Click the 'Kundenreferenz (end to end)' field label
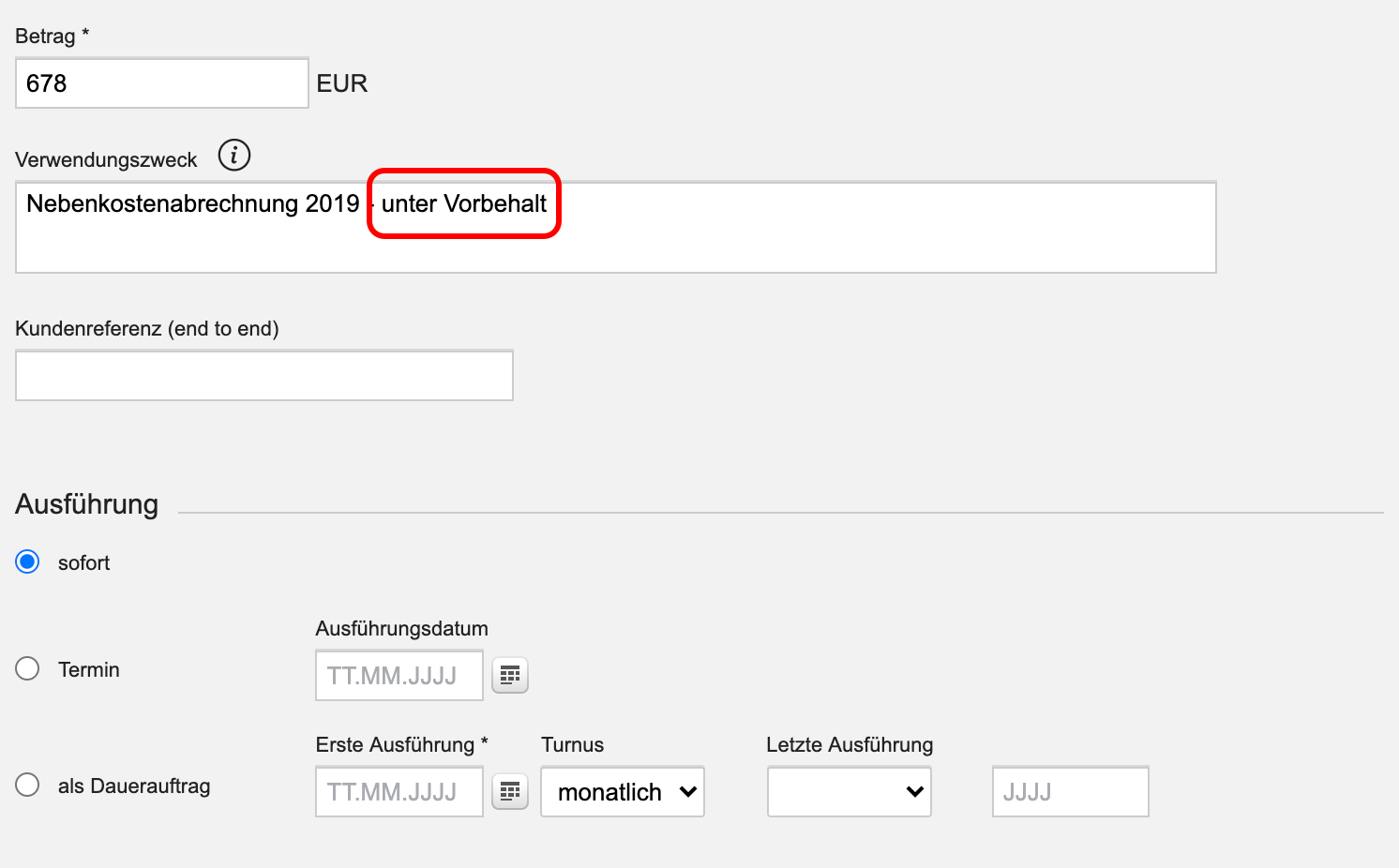 coord(147,329)
